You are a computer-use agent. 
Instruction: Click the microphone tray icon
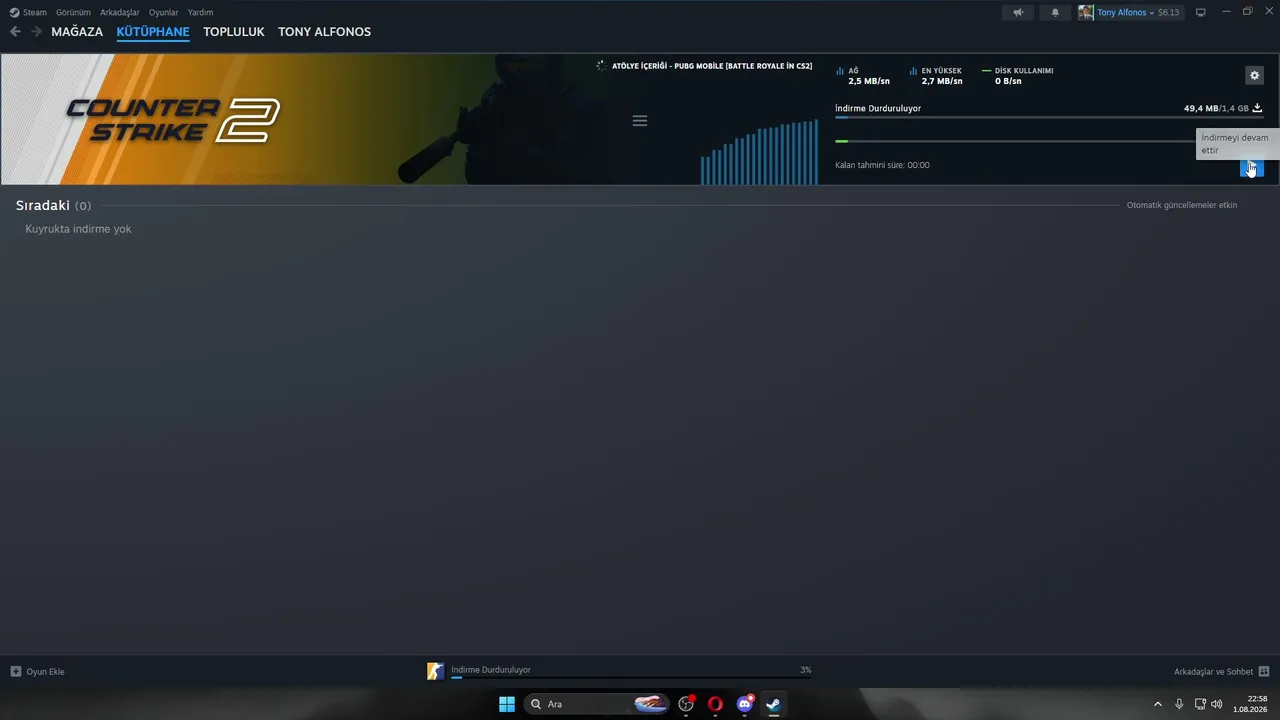(1179, 704)
